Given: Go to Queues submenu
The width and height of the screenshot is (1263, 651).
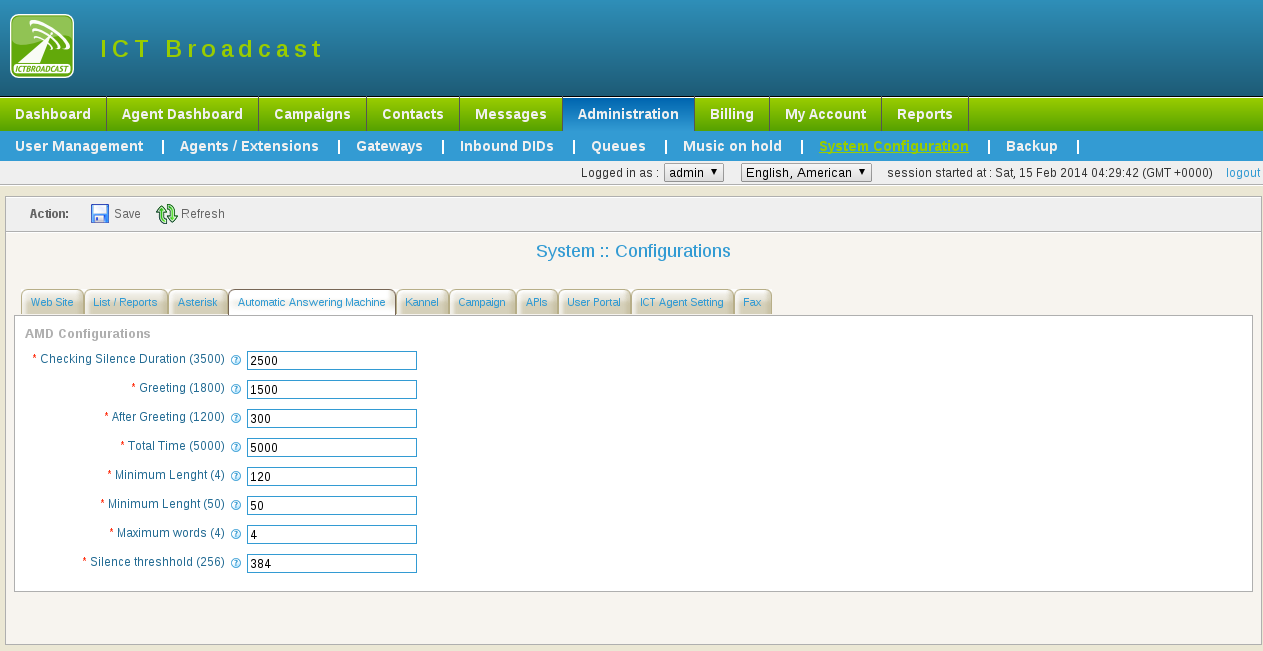Looking at the screenshot, I should (618, 146).
